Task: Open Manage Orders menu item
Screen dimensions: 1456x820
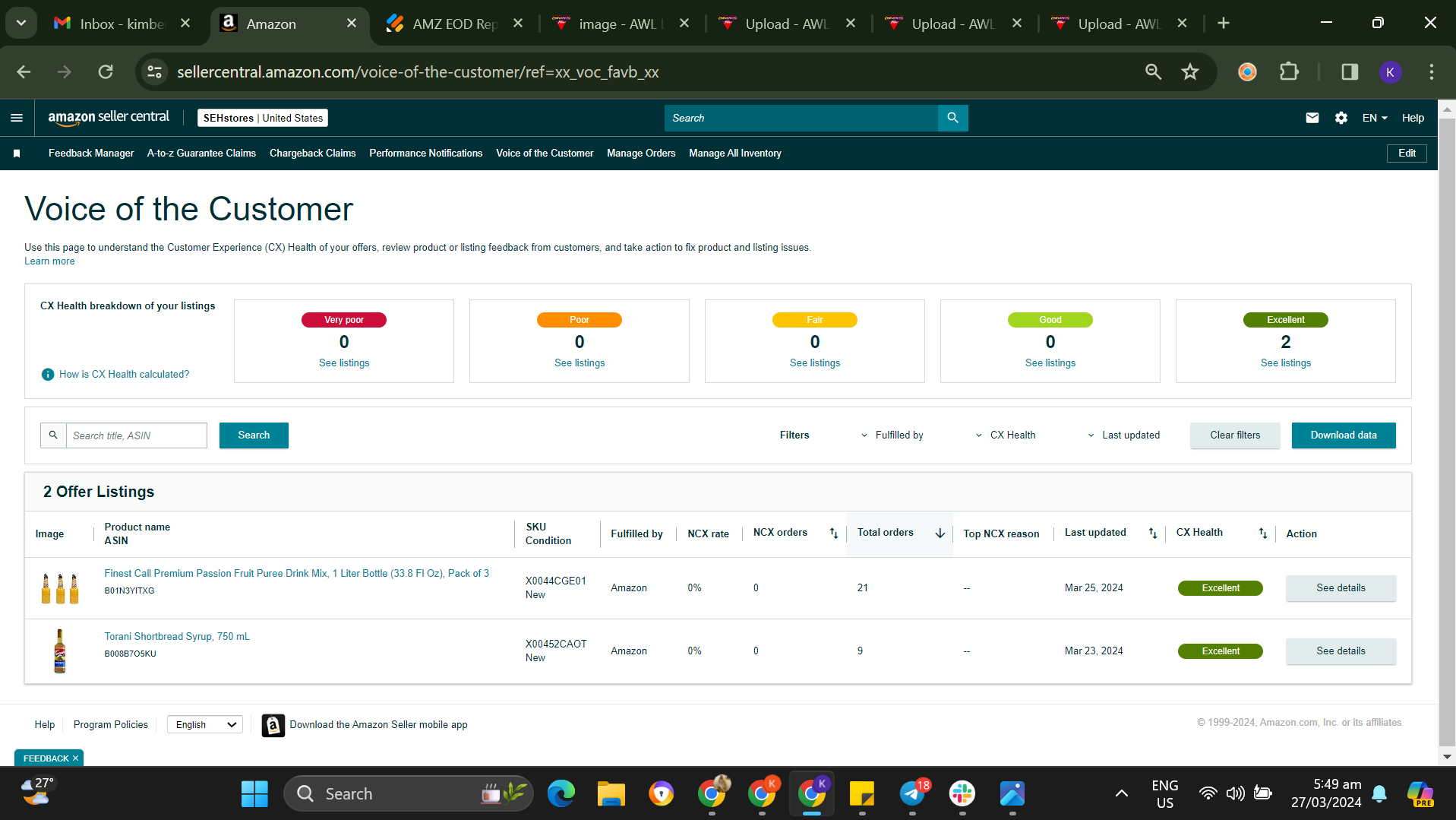Action: click(641, 154)
